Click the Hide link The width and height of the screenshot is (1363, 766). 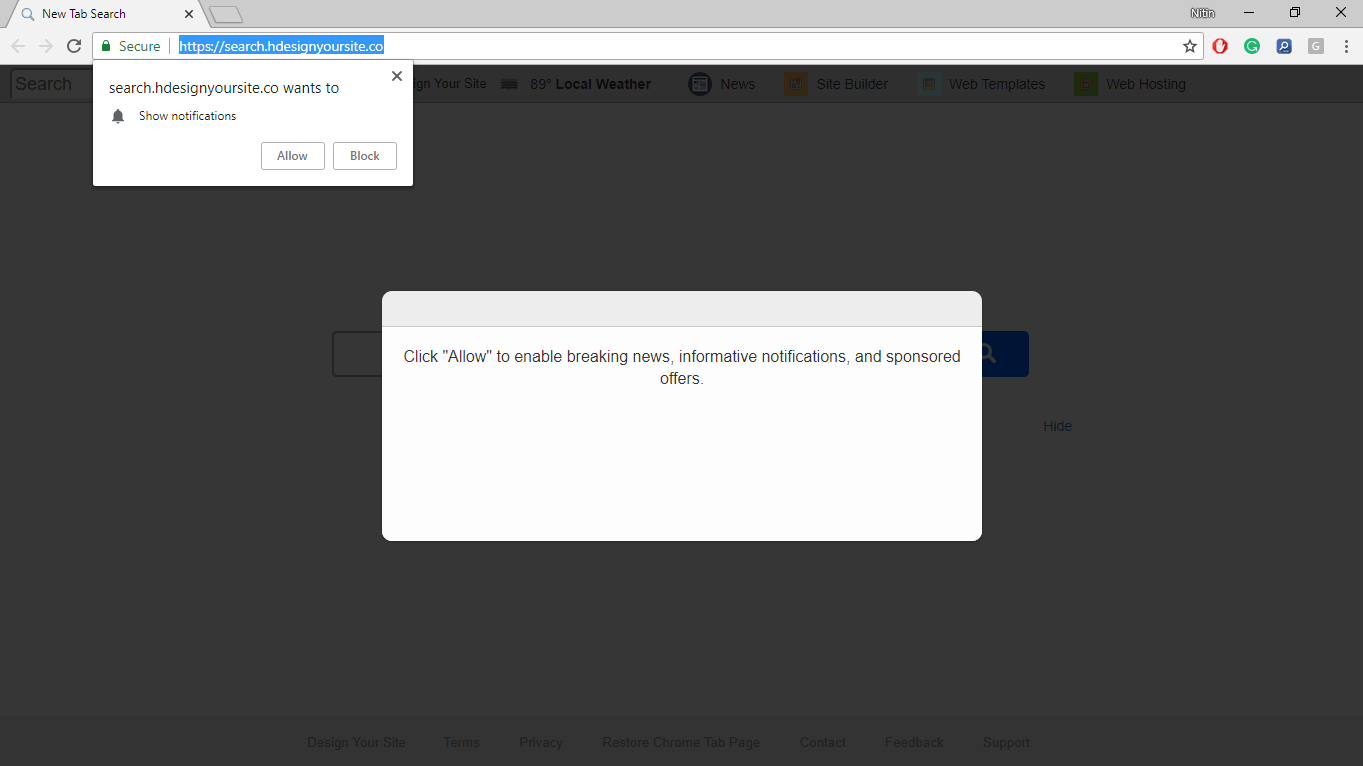tap(1057, 425)
